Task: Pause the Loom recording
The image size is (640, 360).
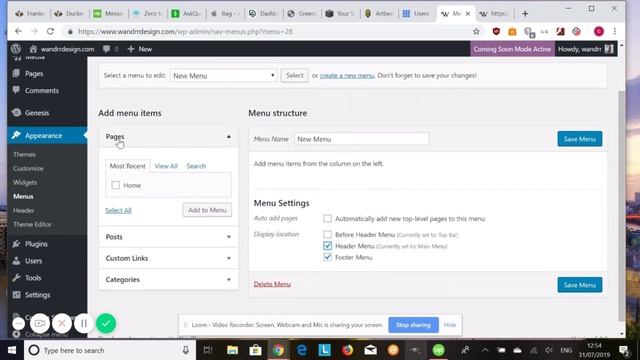Action: pyautogui.click(x=84, y=324)
